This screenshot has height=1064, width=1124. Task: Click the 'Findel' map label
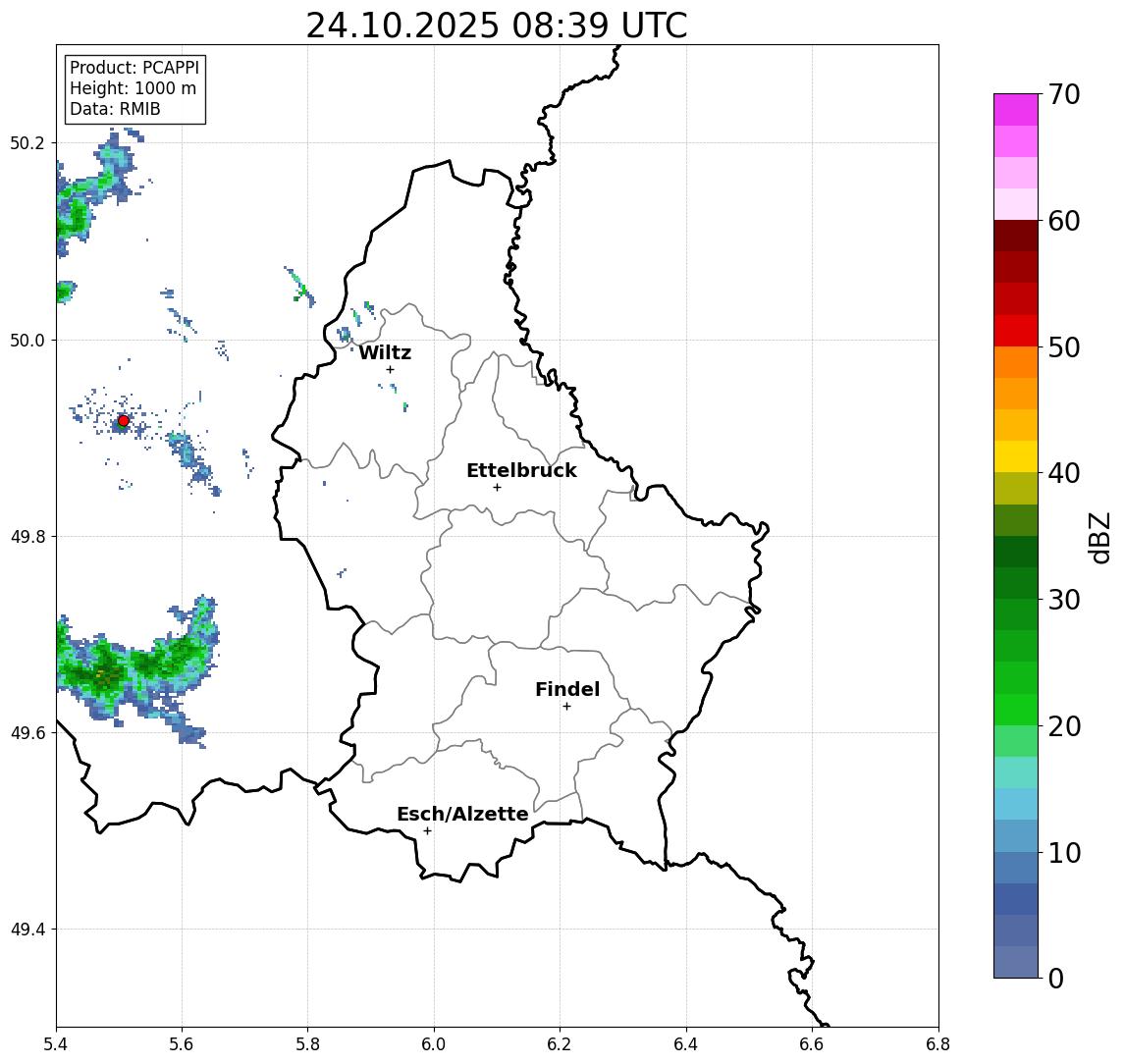[x=567, y=689]
